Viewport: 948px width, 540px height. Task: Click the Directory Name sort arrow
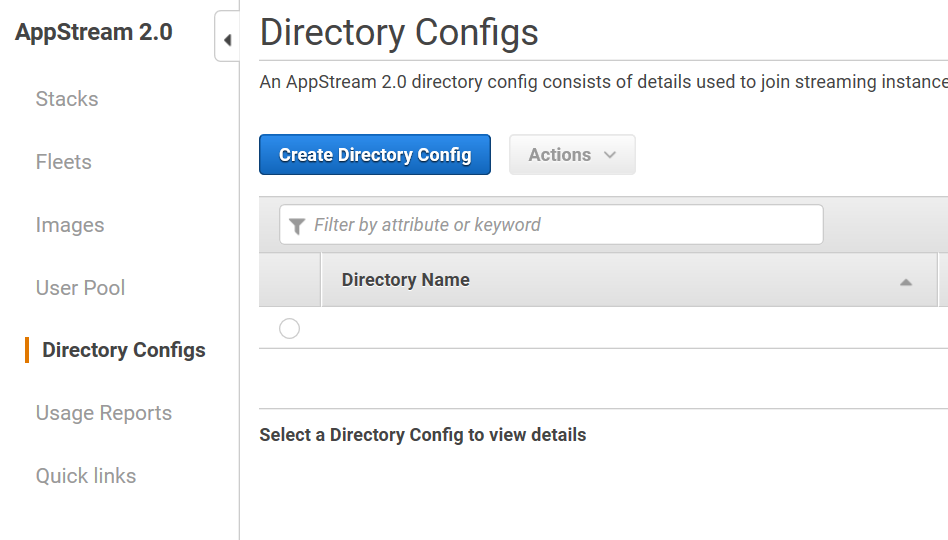click(905, 282)
